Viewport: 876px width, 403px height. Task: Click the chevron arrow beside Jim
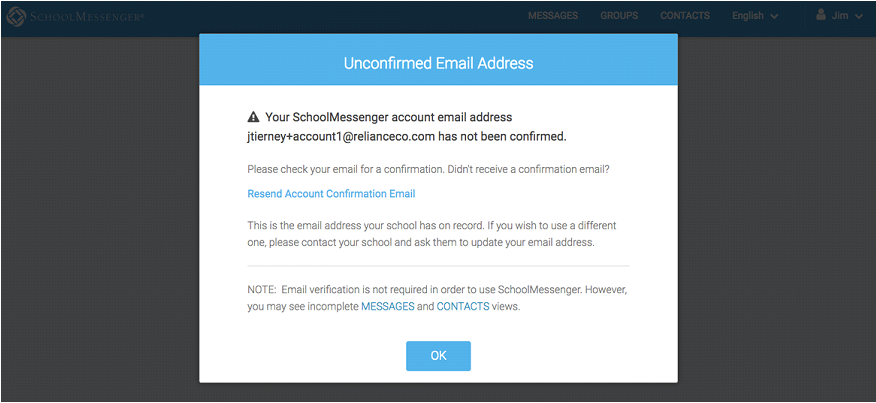click(859, 17)
